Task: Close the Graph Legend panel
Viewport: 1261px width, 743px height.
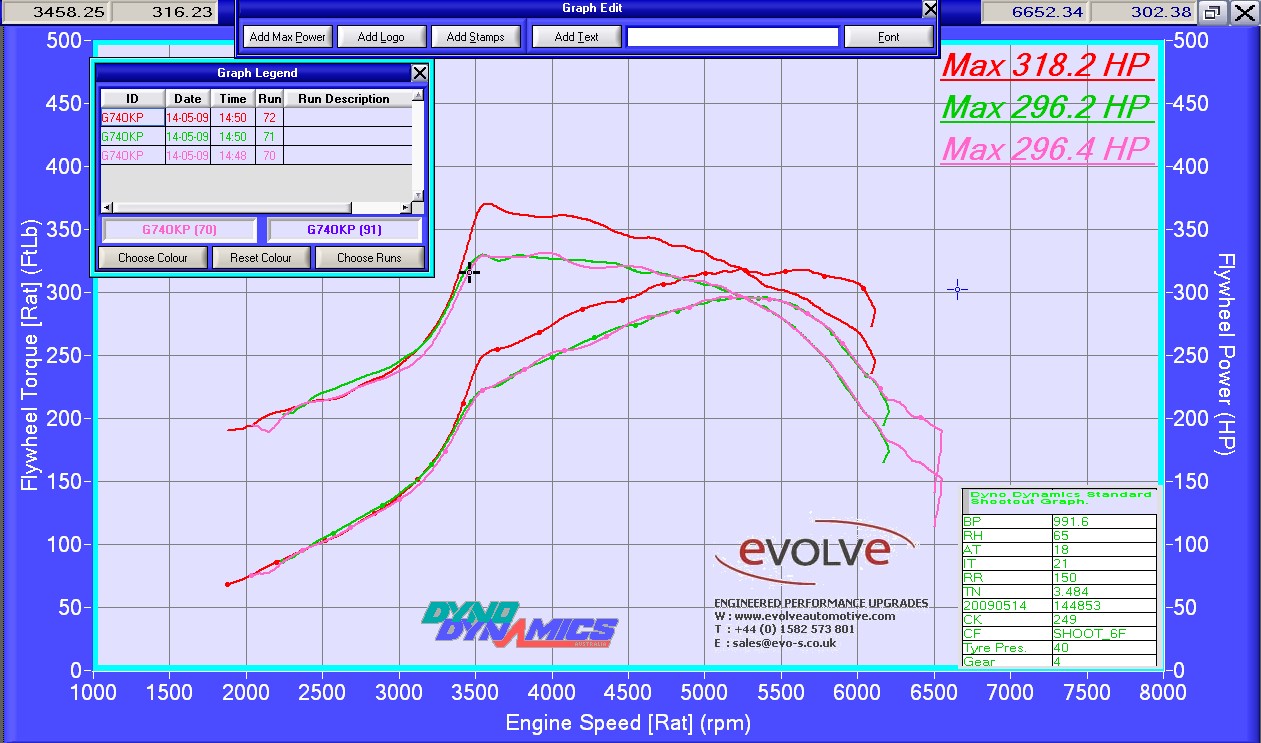Action: click(420, 73)
